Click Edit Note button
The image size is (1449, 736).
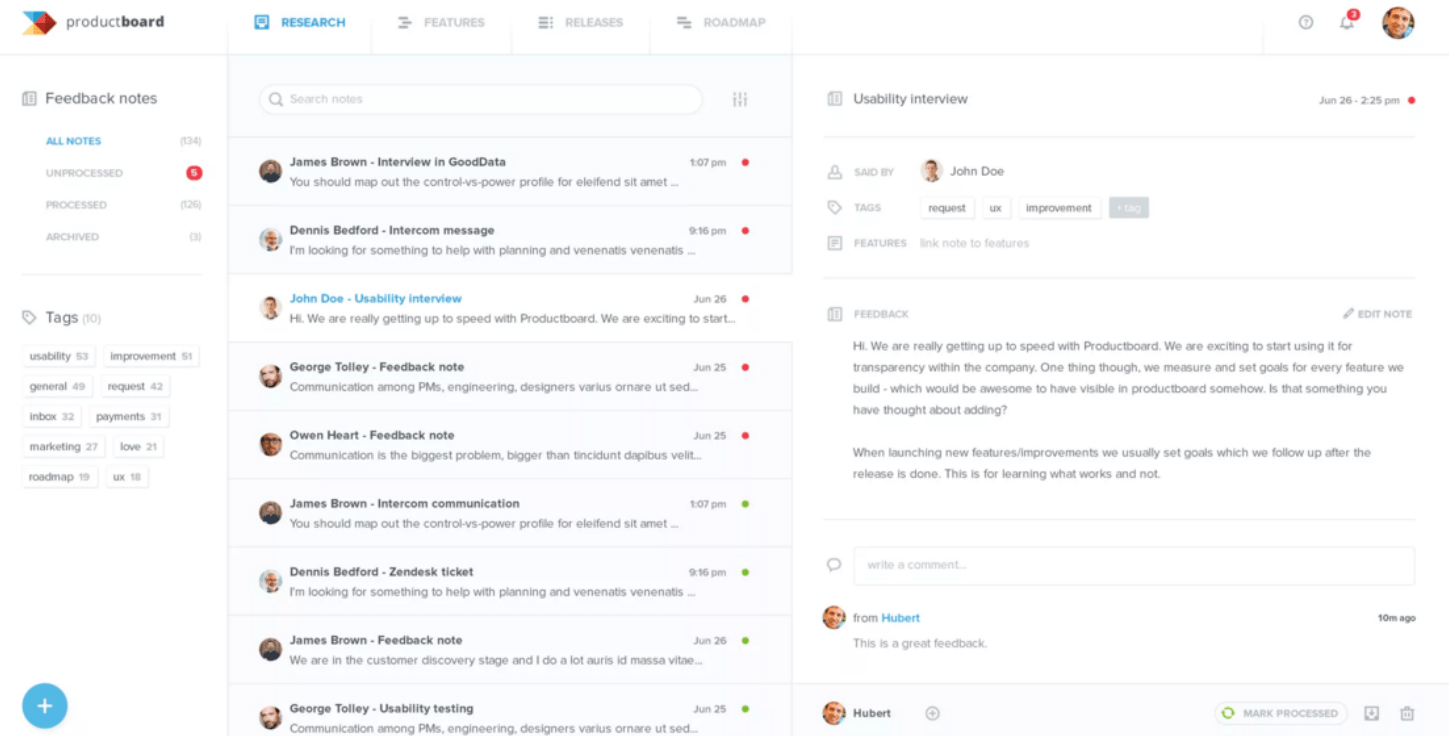click(1377, 314)
